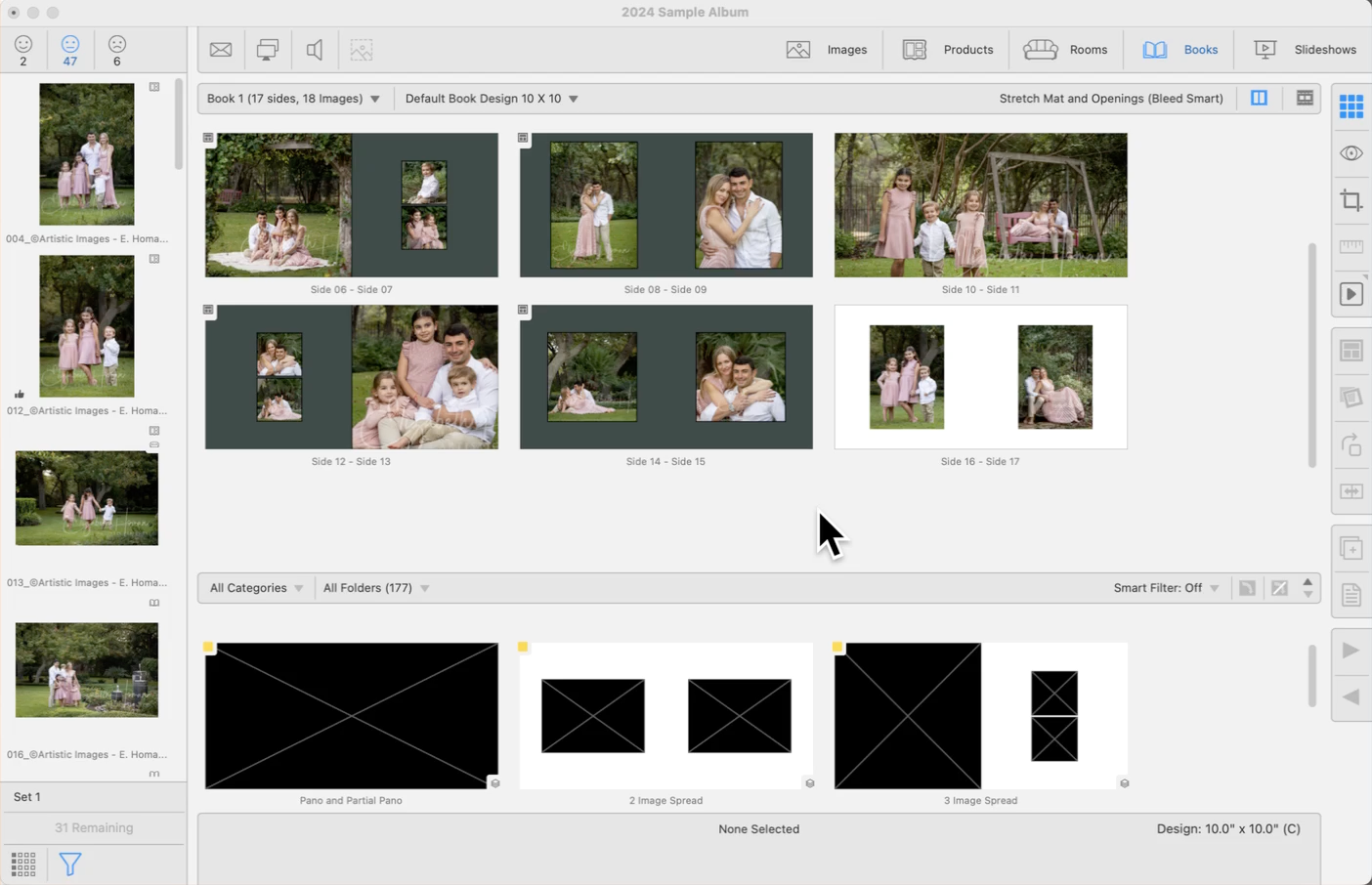Toggle the two-page spread view button

1259,99
